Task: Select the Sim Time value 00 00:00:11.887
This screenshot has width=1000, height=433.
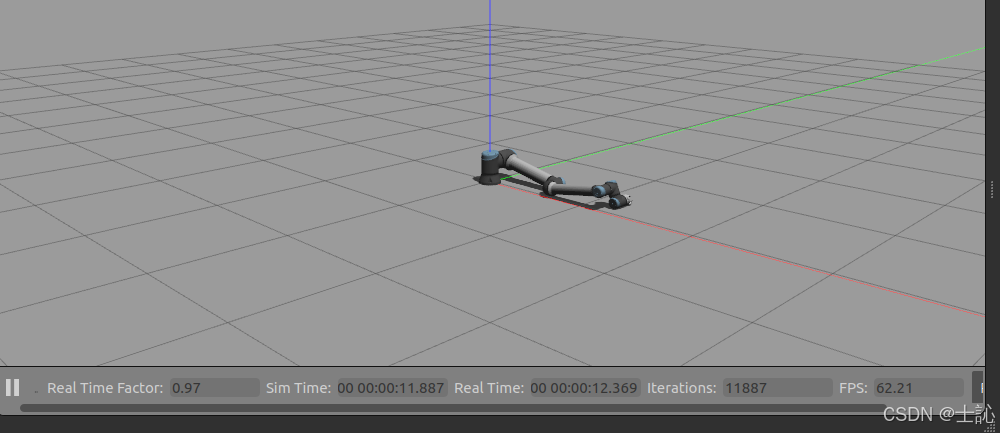Action: 392,388
